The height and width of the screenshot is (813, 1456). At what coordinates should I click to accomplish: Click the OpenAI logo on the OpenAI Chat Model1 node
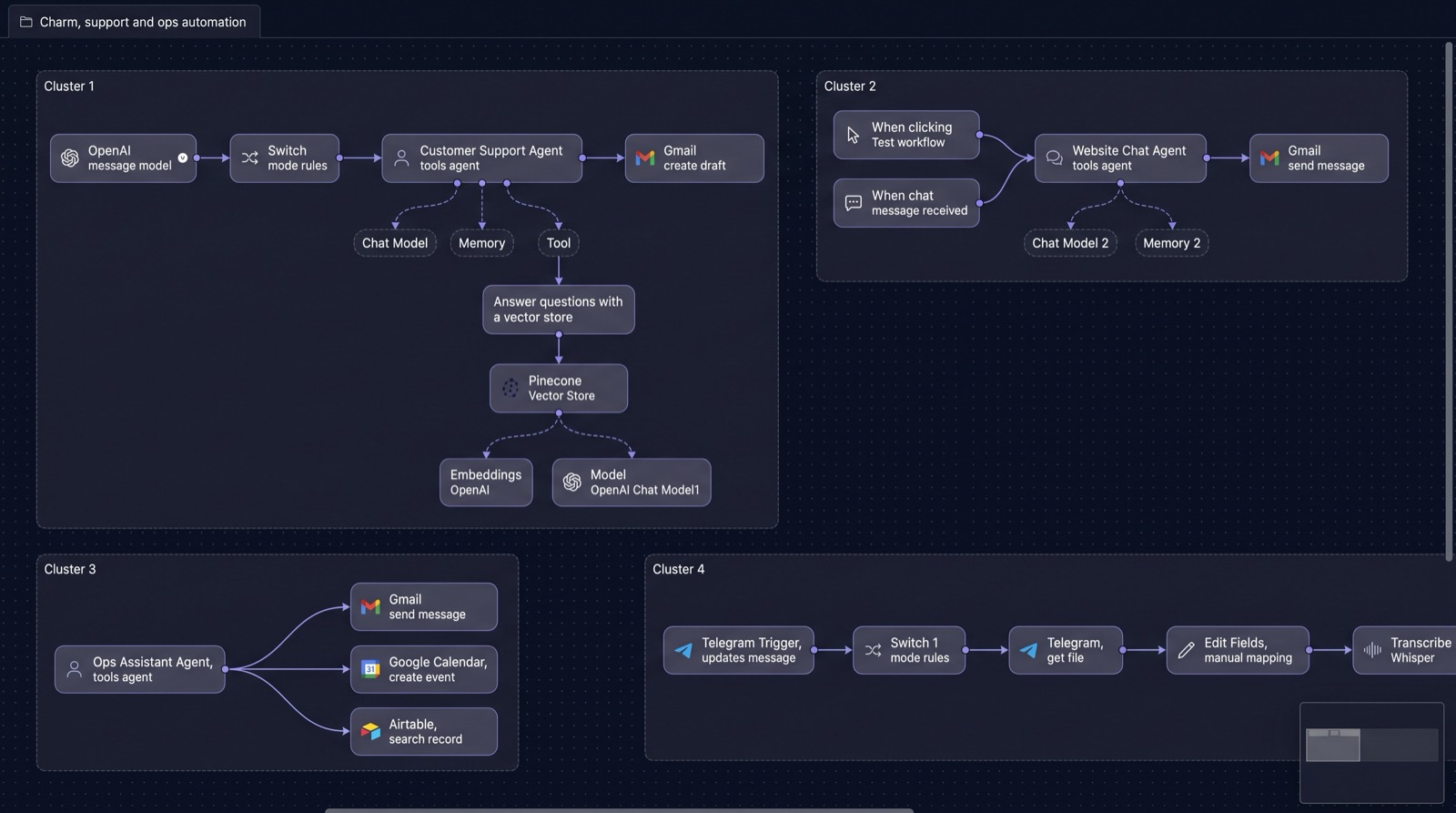coord(572,483)
